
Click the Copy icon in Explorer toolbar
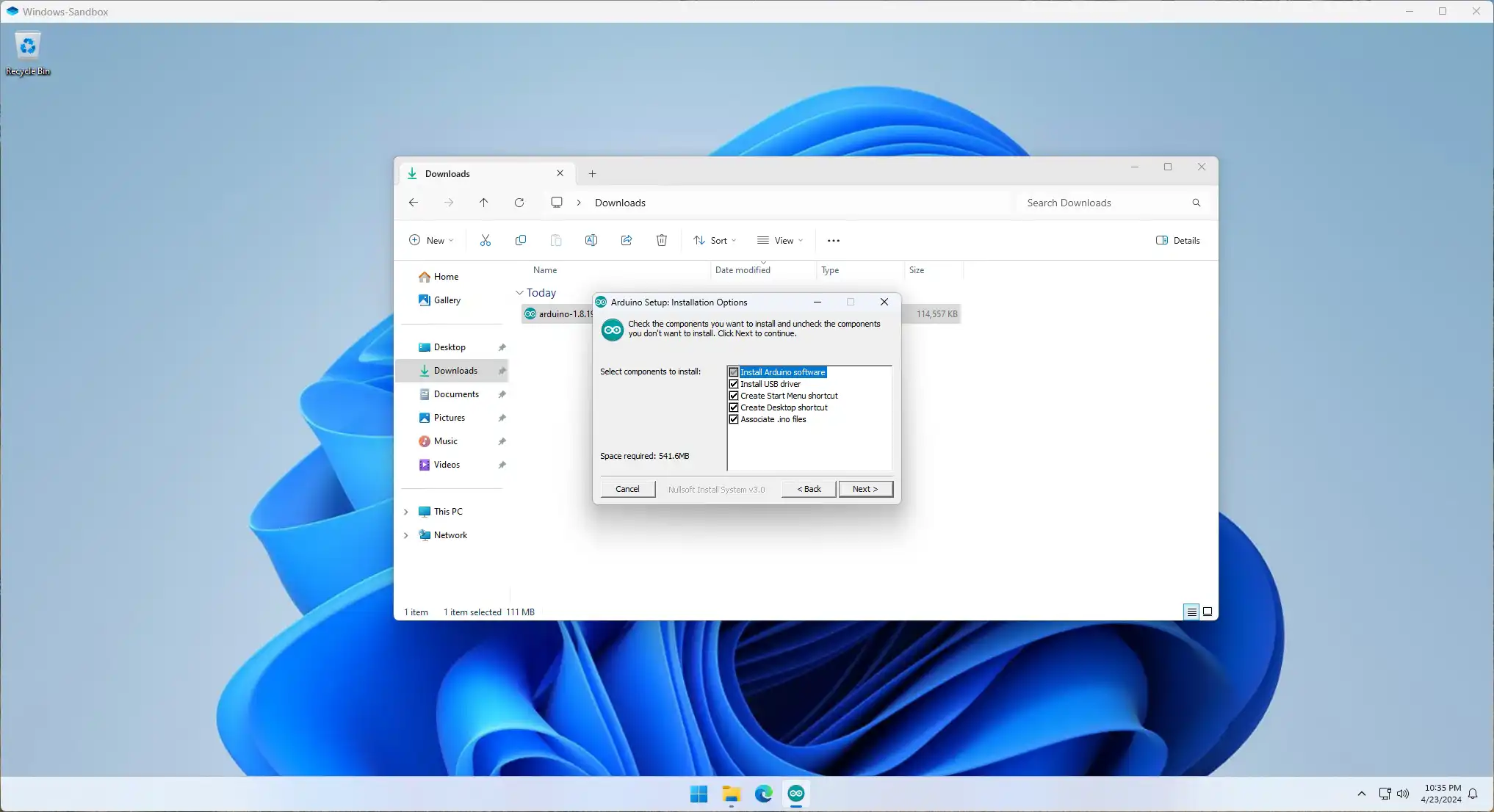click(520, 240)
